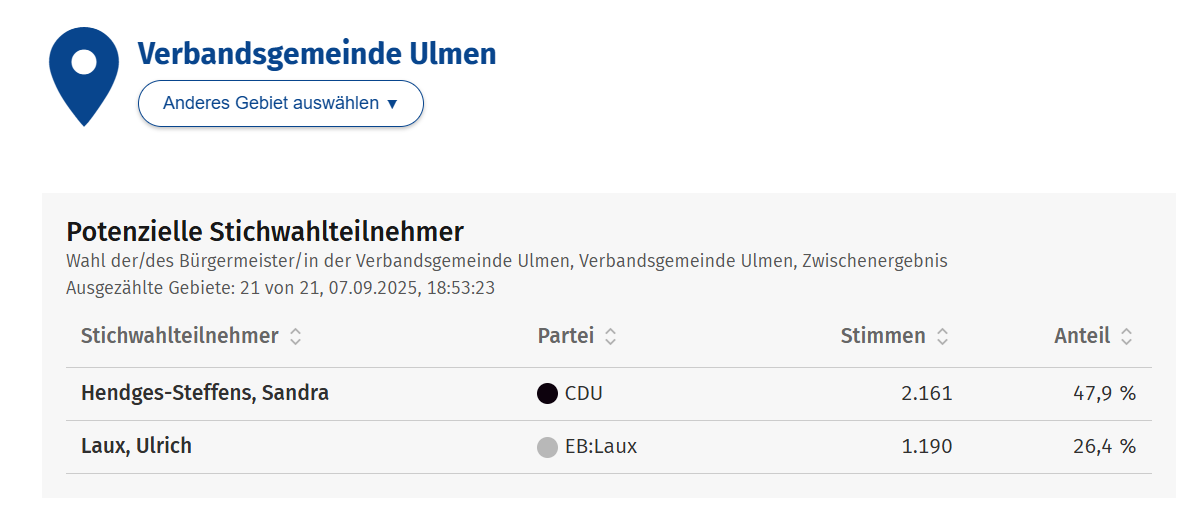This screenshot has height=516, width=1190.
Task: Click the Stichwahlteilnehmer column header text
Action: (179, 336)
